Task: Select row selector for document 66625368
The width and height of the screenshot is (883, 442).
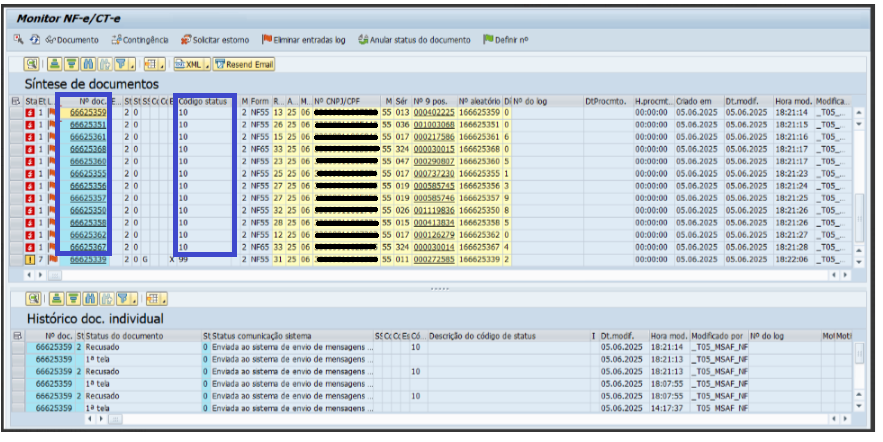Action: [x=16, y=149]
